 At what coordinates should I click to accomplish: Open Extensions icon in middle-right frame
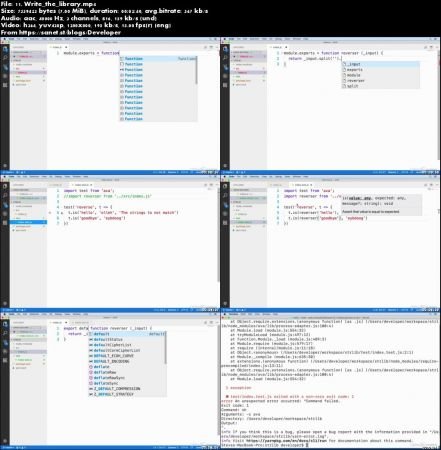coord(225,222)
